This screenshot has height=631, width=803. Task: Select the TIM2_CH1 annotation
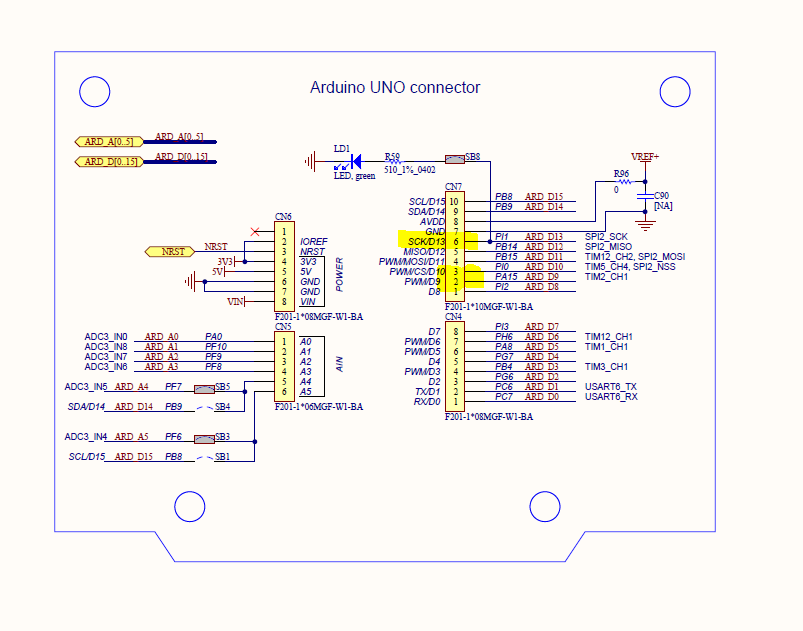606,277
